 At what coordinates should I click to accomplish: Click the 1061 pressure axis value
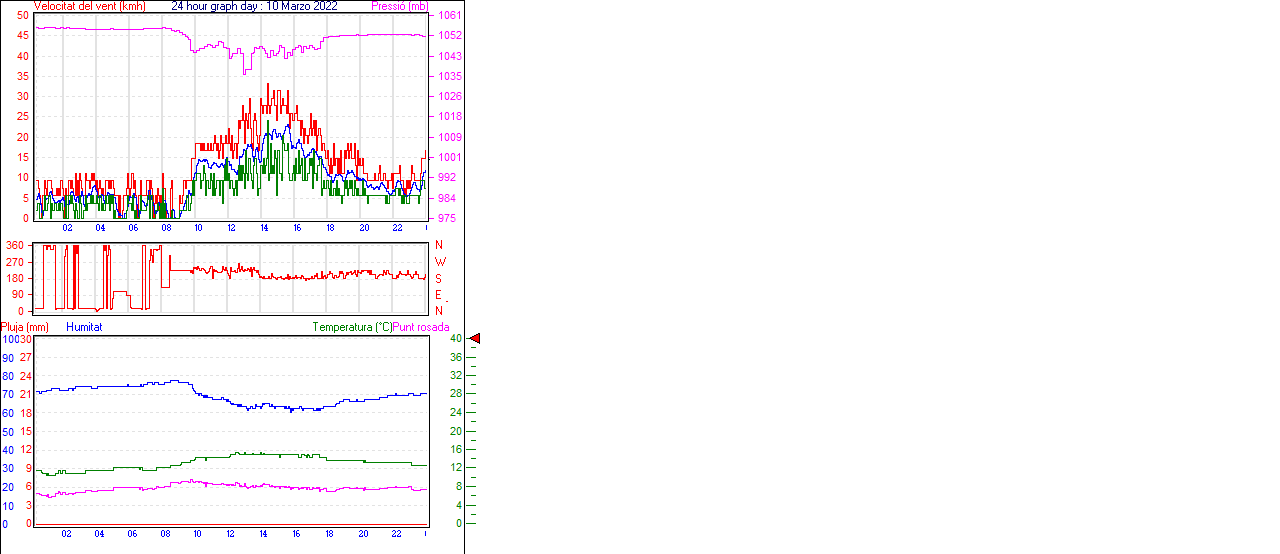(449, 16)
